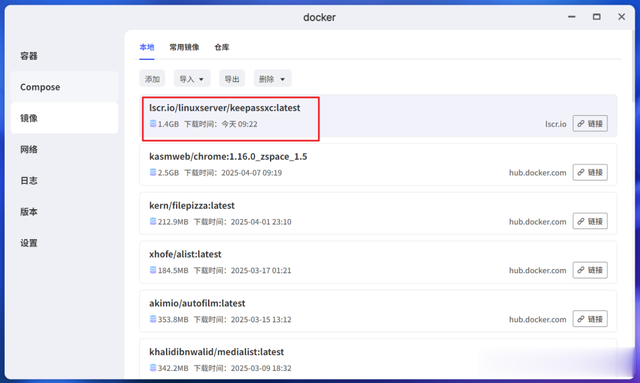Select akimio/autofilm:latest image name

point(197,303)
